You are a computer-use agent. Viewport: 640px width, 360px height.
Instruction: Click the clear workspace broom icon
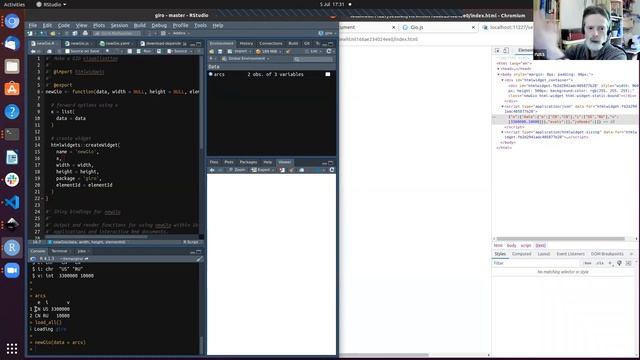pyautogui.click(x=288, y=51)
